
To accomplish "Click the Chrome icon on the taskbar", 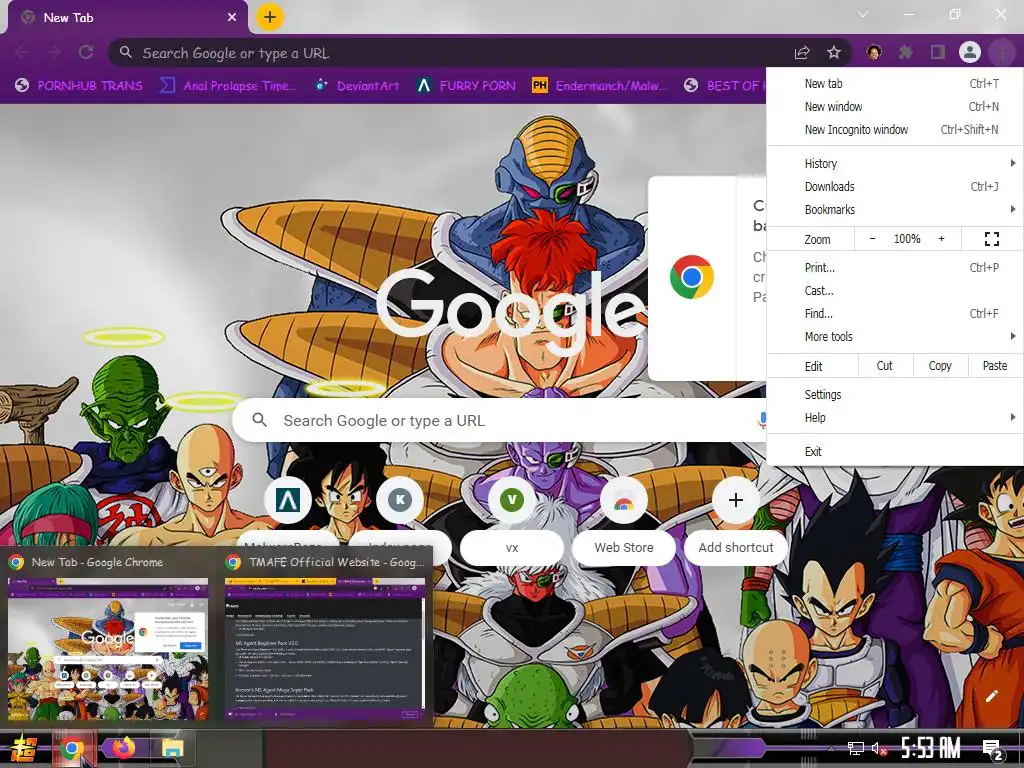I will pos(73,748).
